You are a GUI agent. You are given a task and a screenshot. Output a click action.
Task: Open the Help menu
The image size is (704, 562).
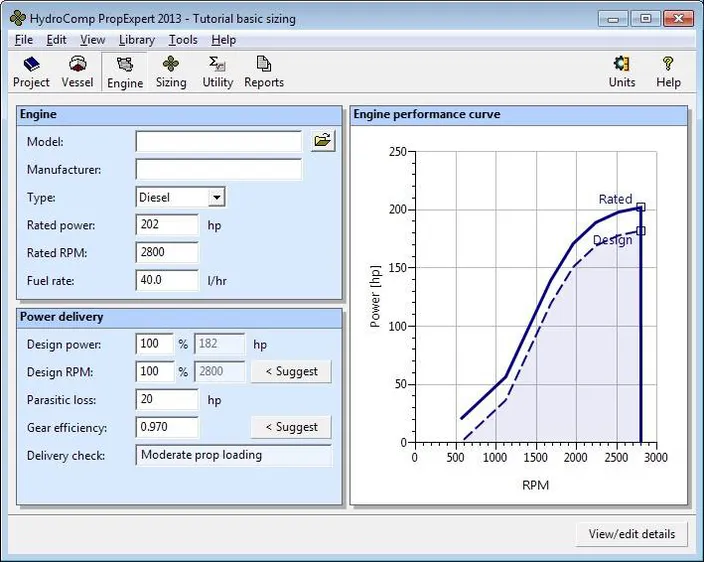pyautogui.click(x=224, y=40)
